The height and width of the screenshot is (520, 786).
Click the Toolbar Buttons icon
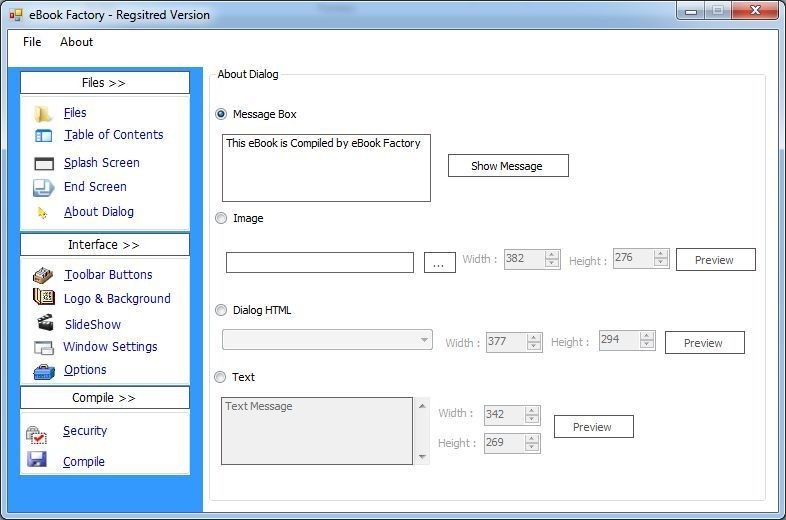(x=43, y=275)
